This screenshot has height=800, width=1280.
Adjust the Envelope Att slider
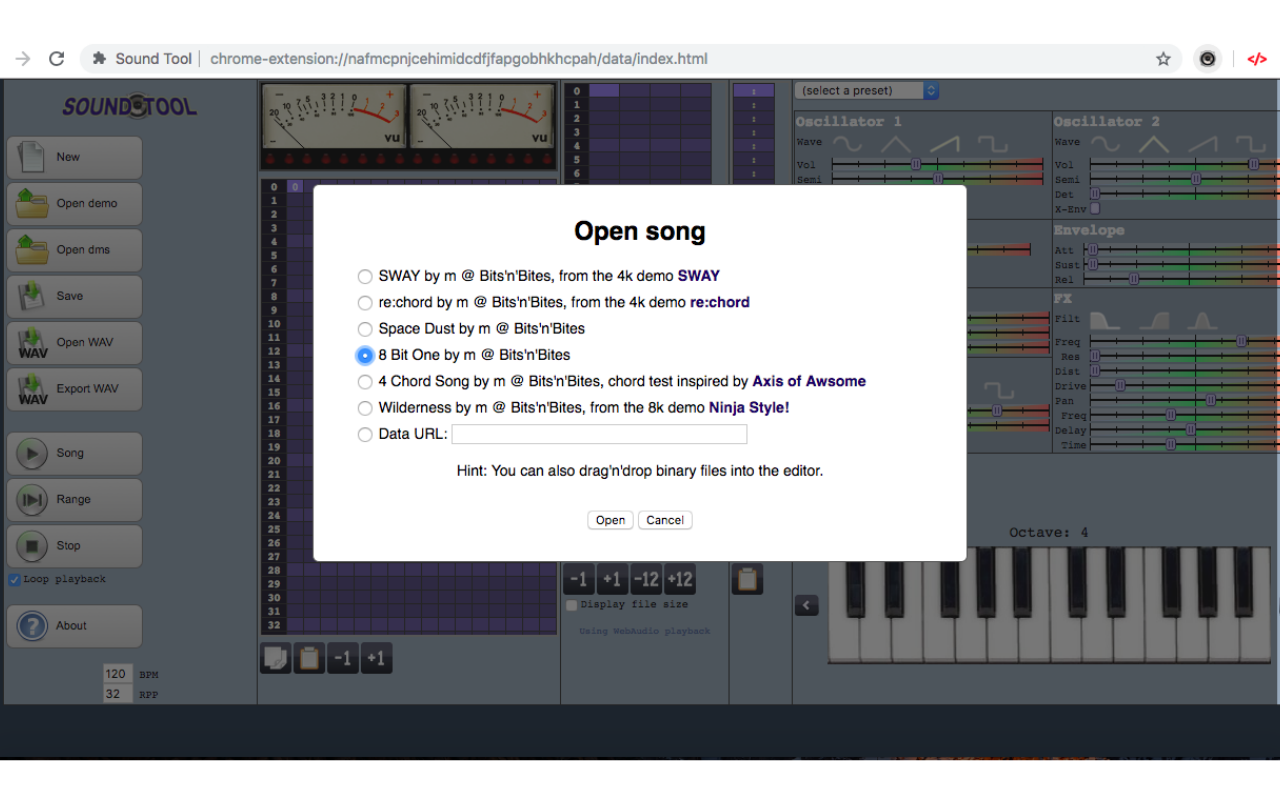(1184, 250)
